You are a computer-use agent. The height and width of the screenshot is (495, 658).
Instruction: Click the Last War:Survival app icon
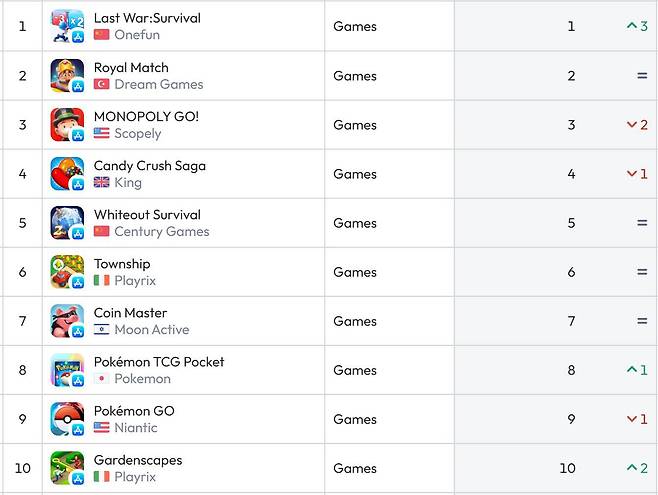67,26
